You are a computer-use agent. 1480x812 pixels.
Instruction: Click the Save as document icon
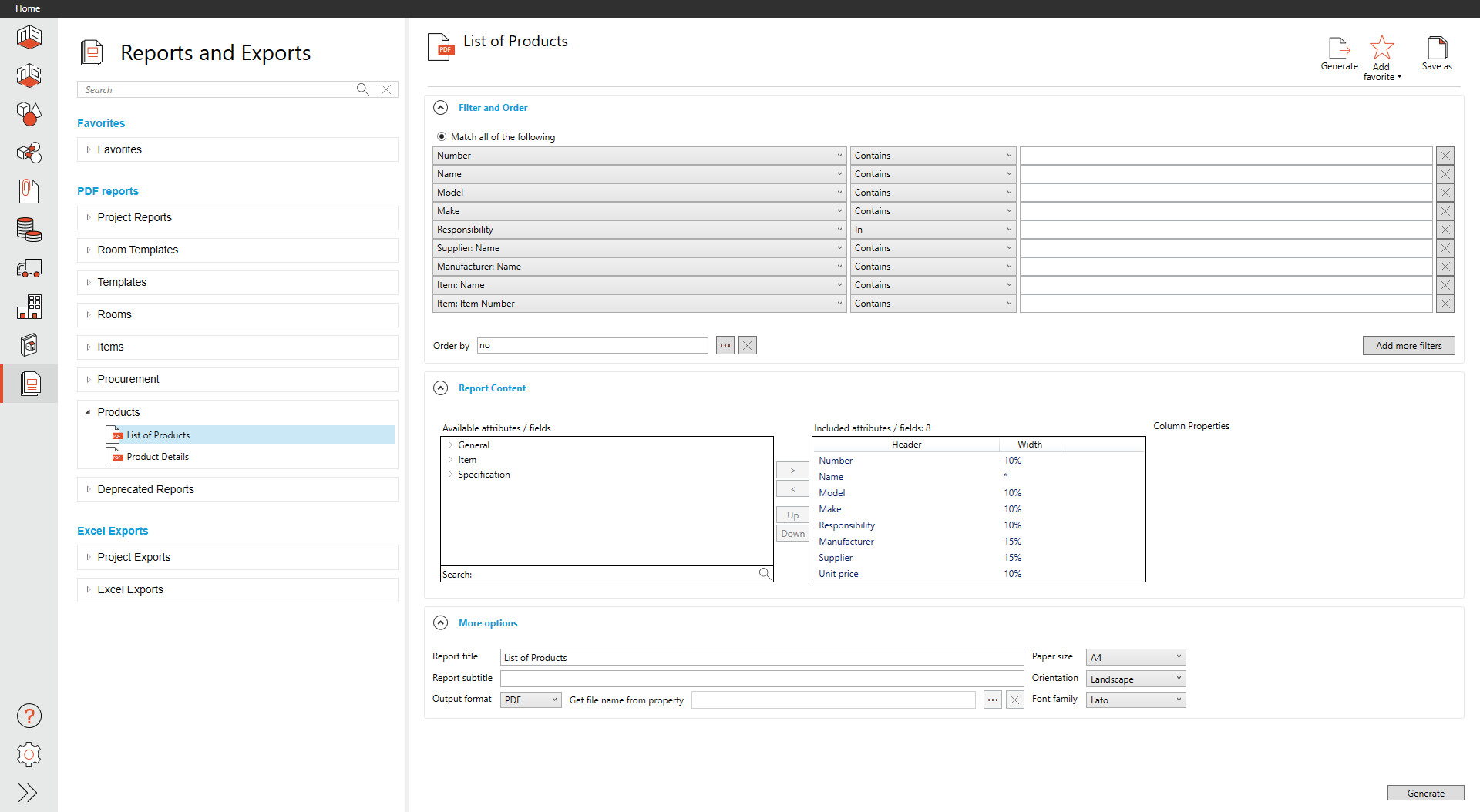tap(1437, 49)
